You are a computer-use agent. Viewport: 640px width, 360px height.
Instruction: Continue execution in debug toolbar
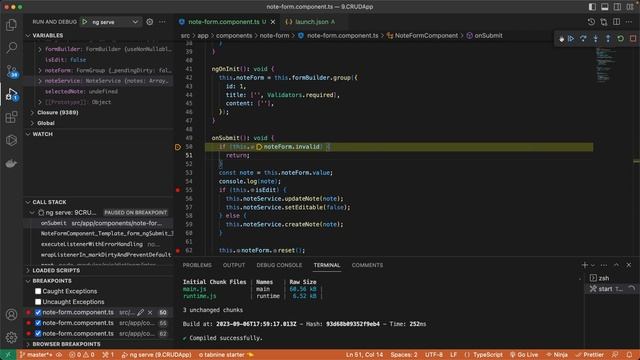[571, 38]
